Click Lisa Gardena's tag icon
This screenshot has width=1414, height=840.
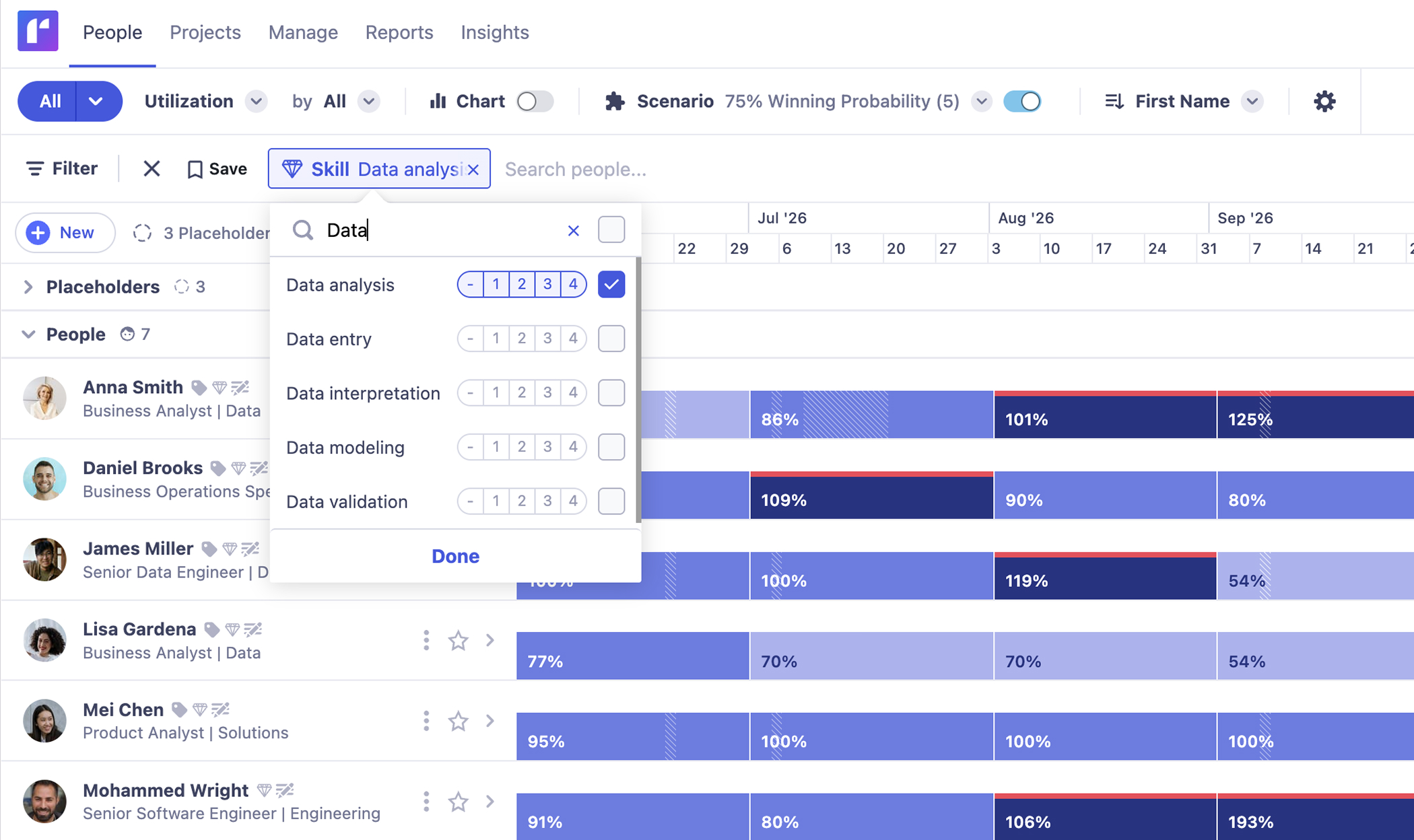pos(211,630)
